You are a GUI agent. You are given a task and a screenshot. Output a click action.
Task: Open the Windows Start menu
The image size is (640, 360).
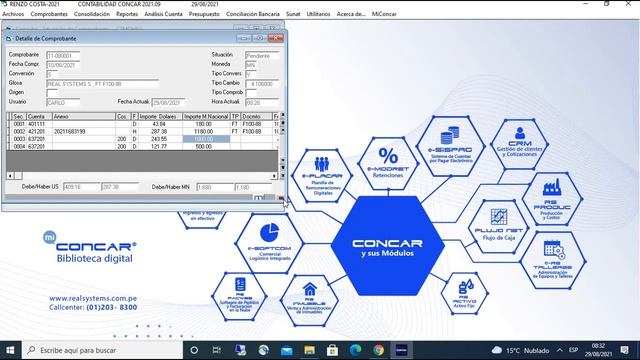point(10,350)
